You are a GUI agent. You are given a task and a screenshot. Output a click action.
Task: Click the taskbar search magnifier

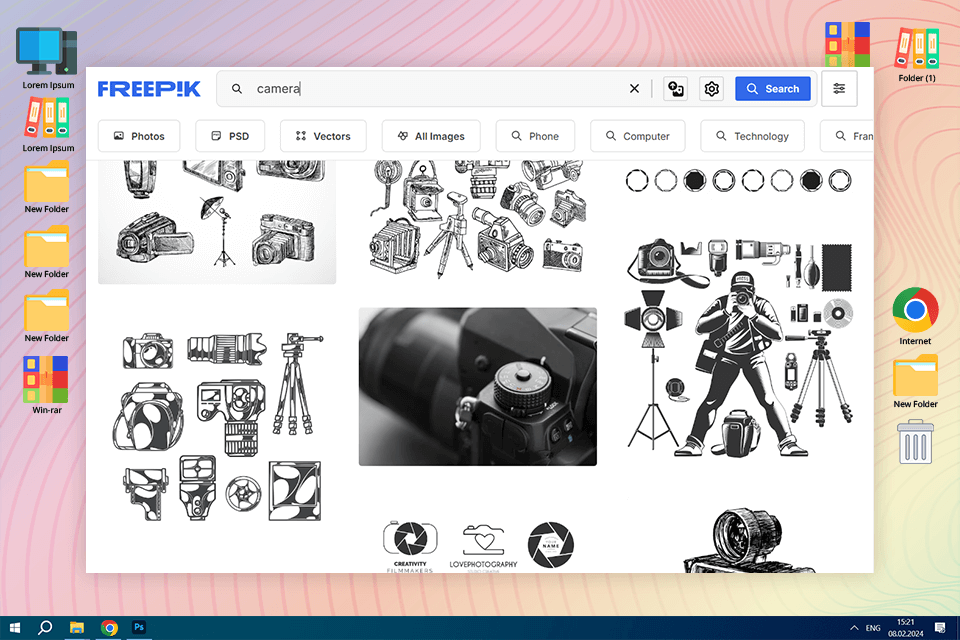tap(45, 628)
